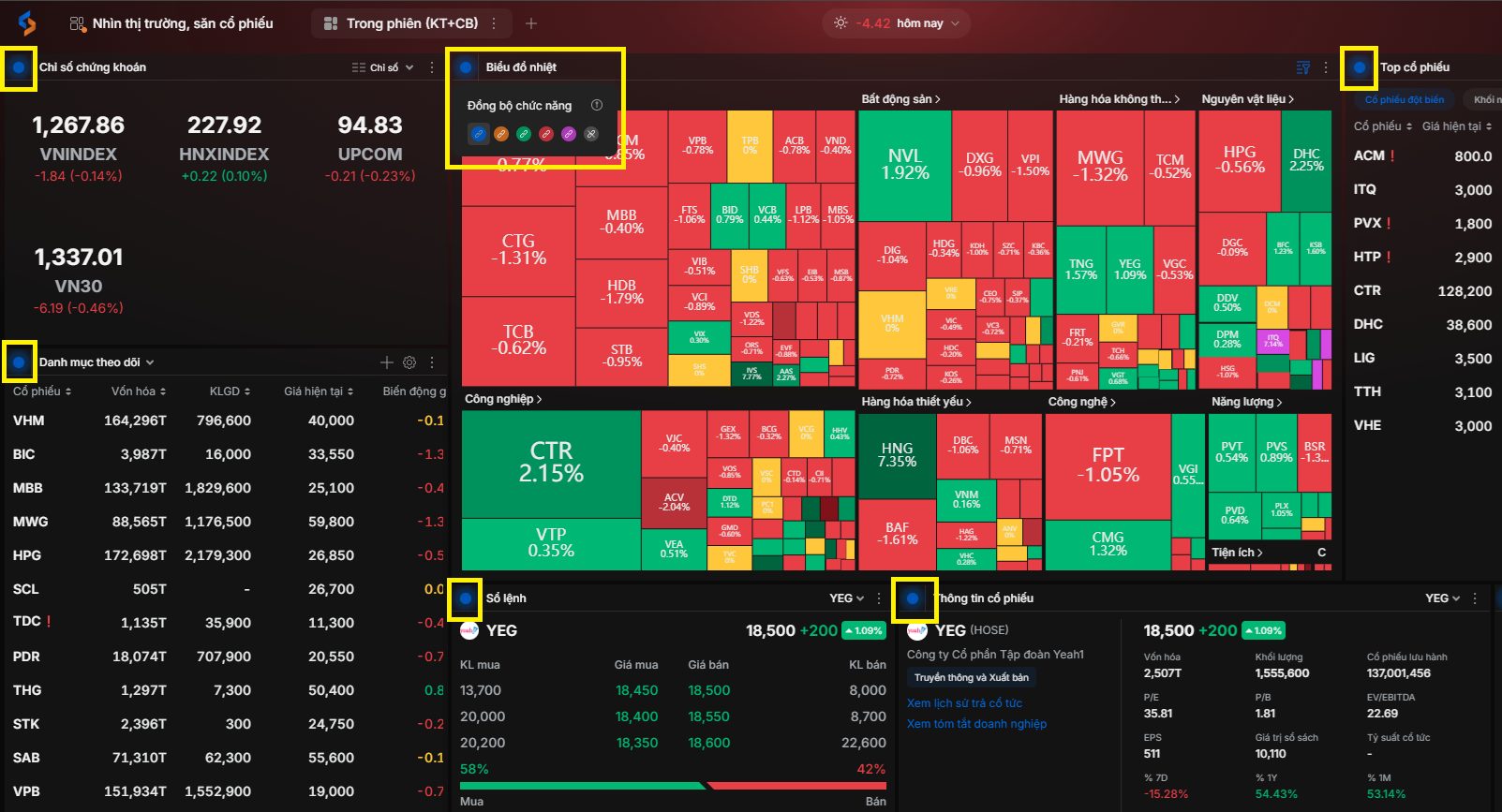This screenshot has width=1502, height=812.
Task: Open the 'Hàng hóa thiết yếu' sector link
Action: click(916, 402)
